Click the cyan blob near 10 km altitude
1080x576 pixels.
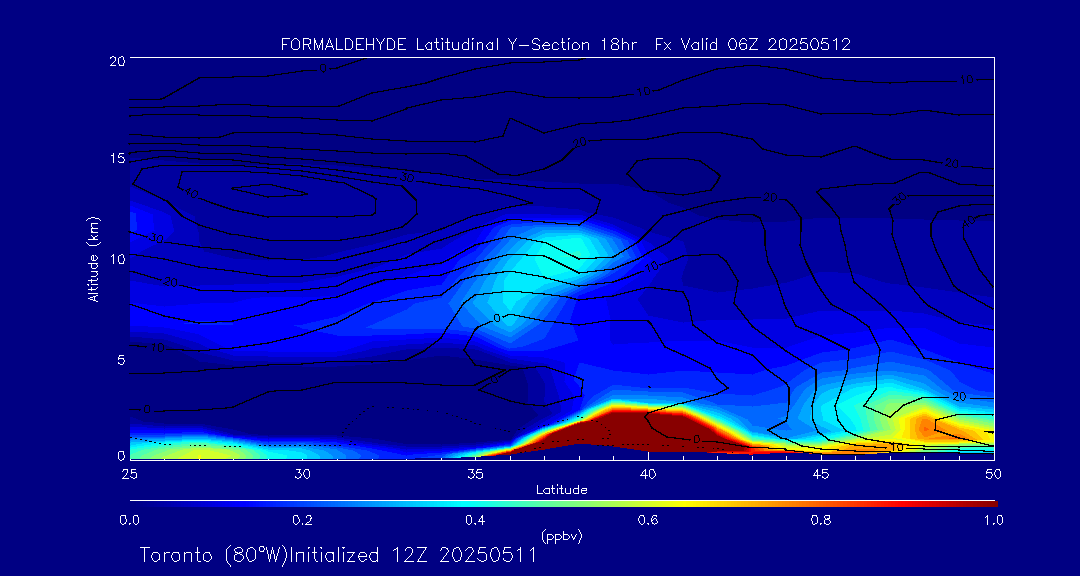click(560, 245)
